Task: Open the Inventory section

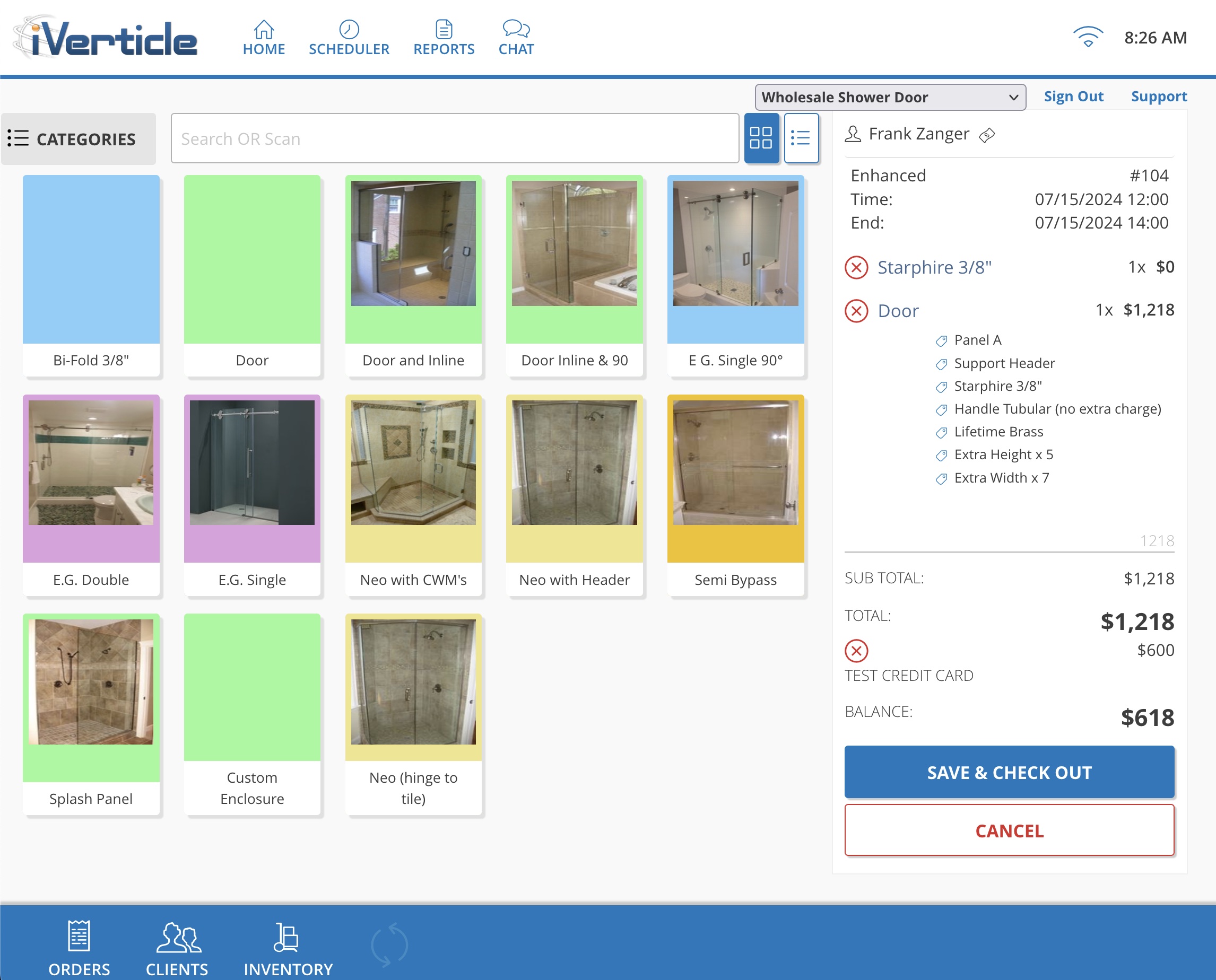Action: pyautogui.click(x=288, y=948)
